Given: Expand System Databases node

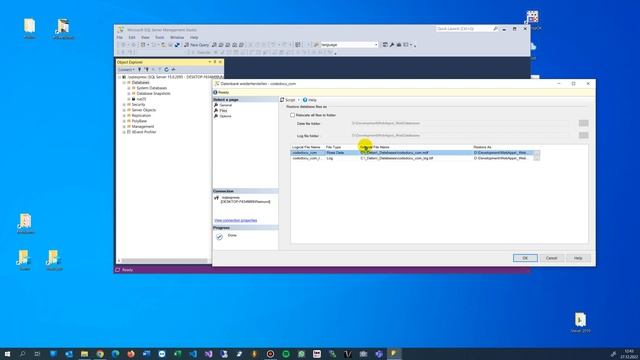Looking at the screenshot, I should 129,88.
